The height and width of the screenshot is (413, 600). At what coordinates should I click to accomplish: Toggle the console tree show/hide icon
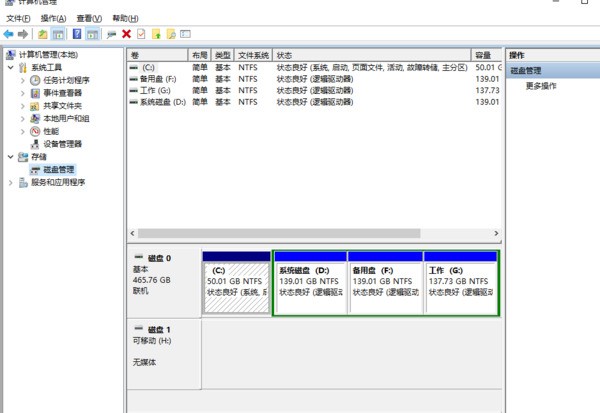coord(58,34)
